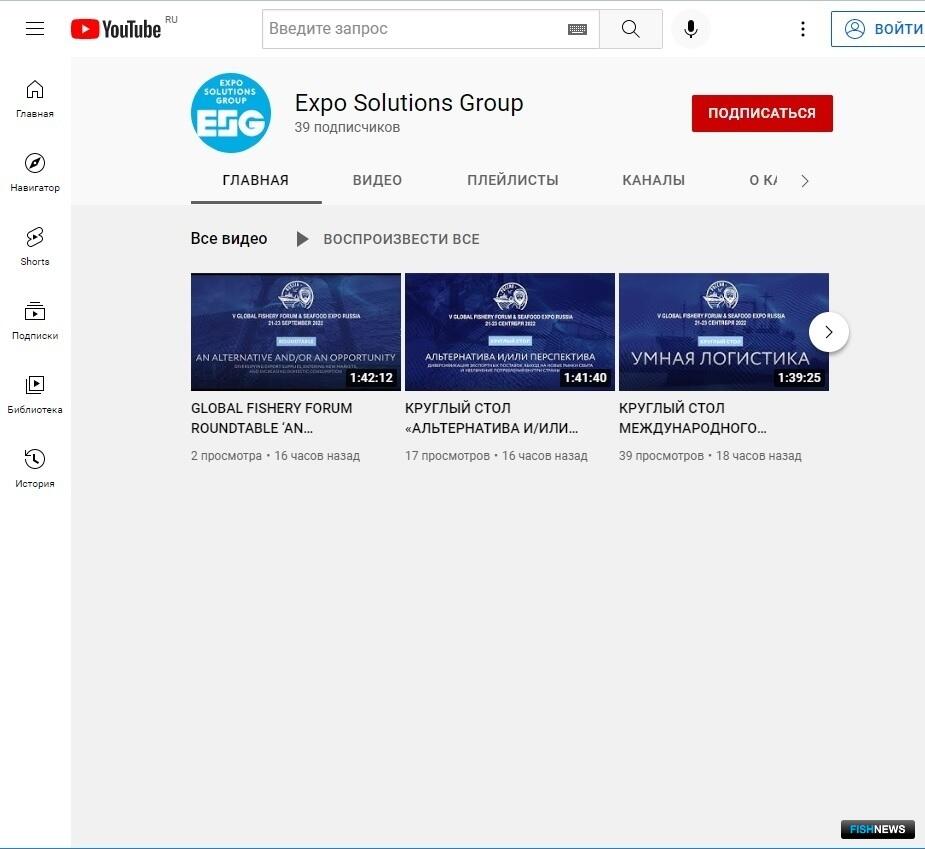925x849 pixels.
Task: Open the hamburger guide menu
Action: click(35, 29)
